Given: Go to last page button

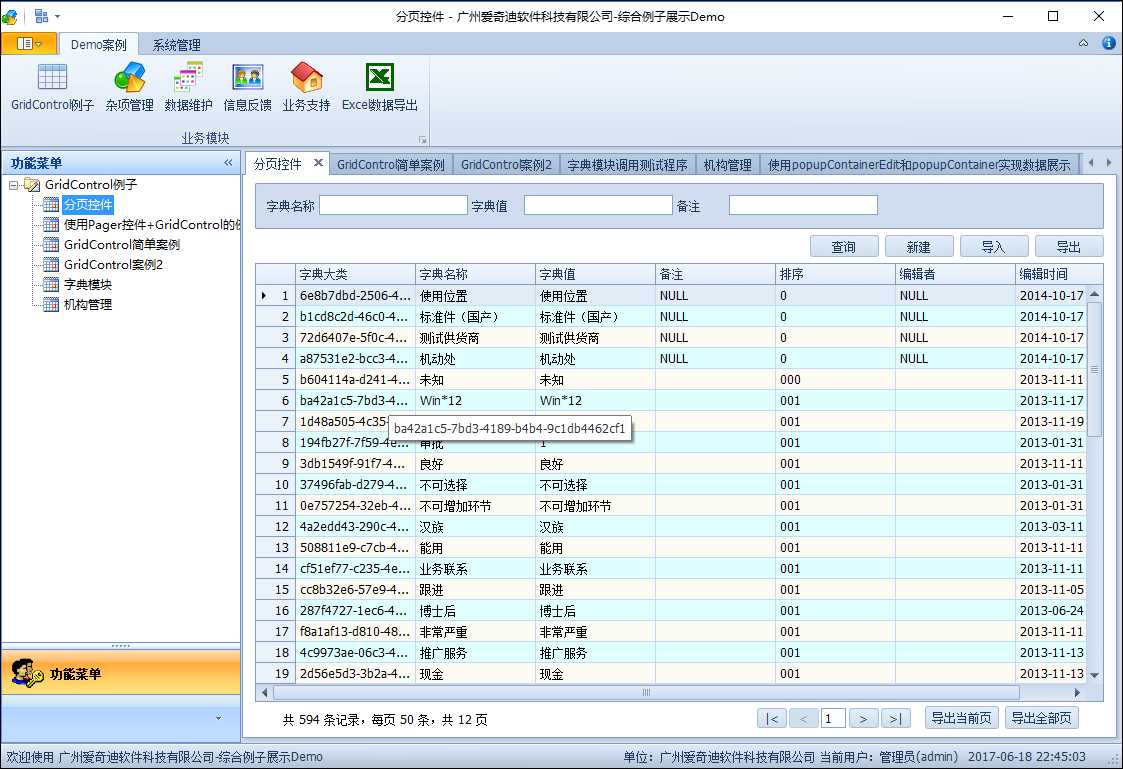Looking at the screenshot, I should 895,718.
